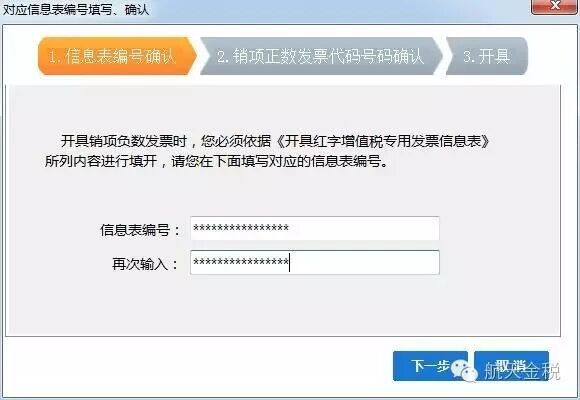The width and height of the screenshot is (580, 400).
Task: Focus the 信息表编号 input field
Action: (x=315, y=229)
